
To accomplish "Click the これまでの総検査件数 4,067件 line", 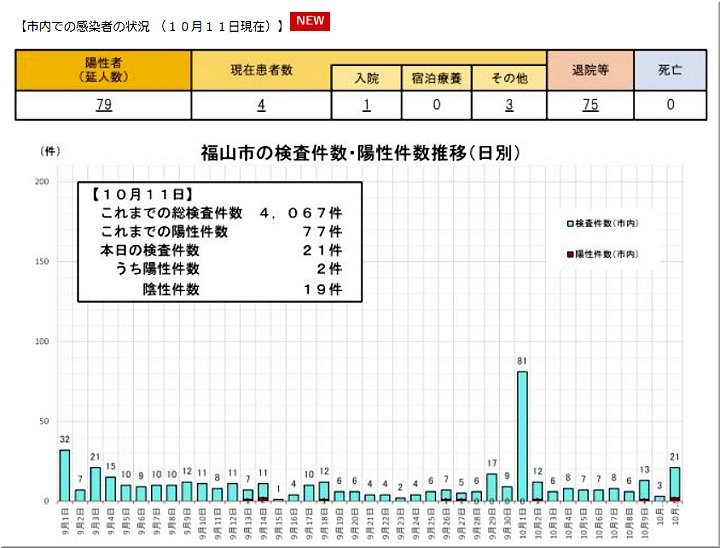I will coord(220,213).
